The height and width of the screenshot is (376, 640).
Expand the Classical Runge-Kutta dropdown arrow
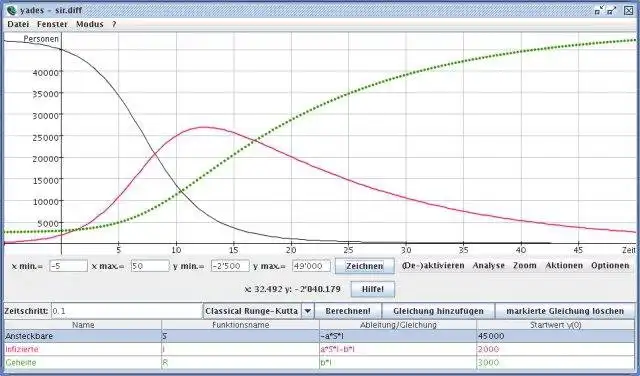tap(308, 311)
